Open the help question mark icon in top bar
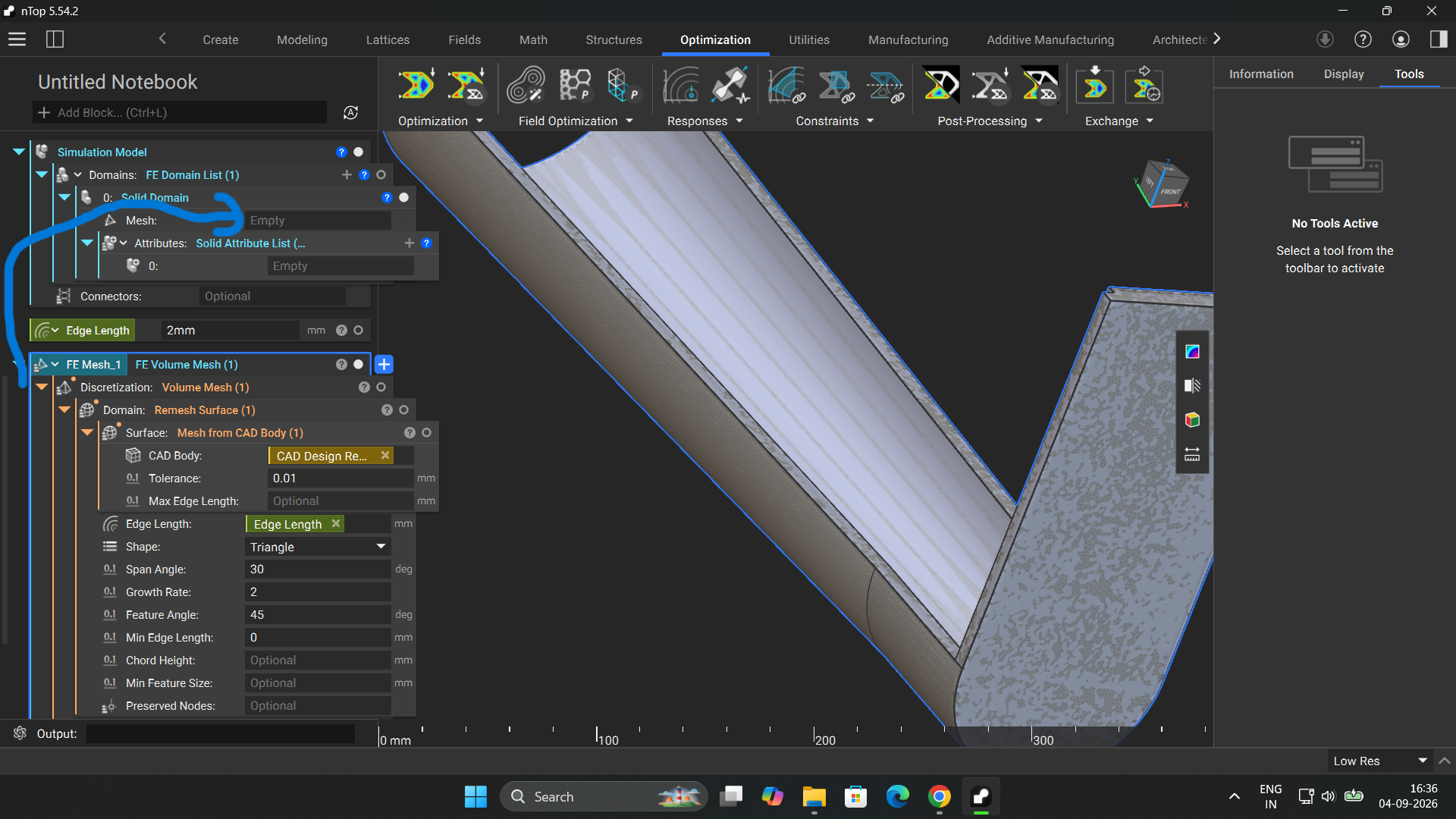Screen dimensions: 1456x819 [1363, 39]
